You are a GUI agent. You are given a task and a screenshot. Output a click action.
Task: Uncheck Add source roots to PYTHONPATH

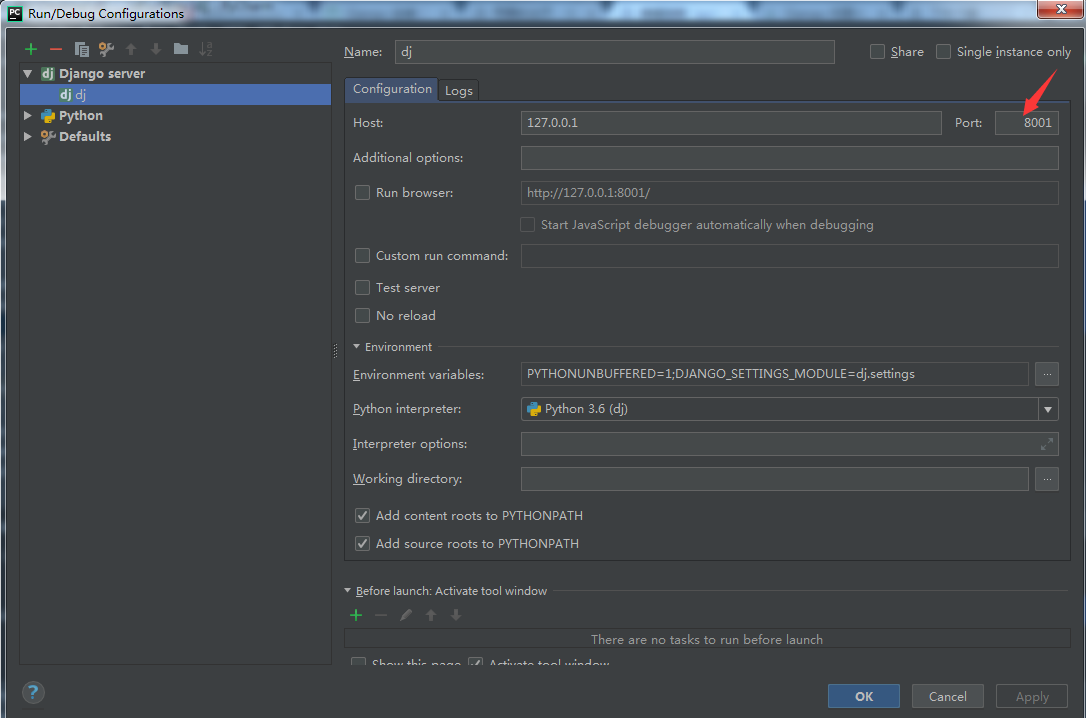362,544
